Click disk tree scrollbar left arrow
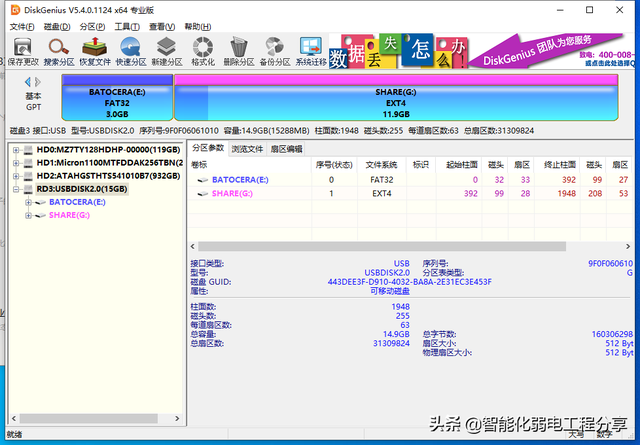The image size is (640, 445). (14, 418)
